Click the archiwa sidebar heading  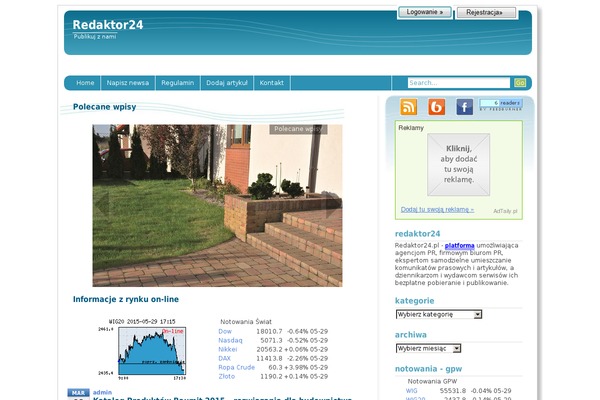(x=411, y=335)
